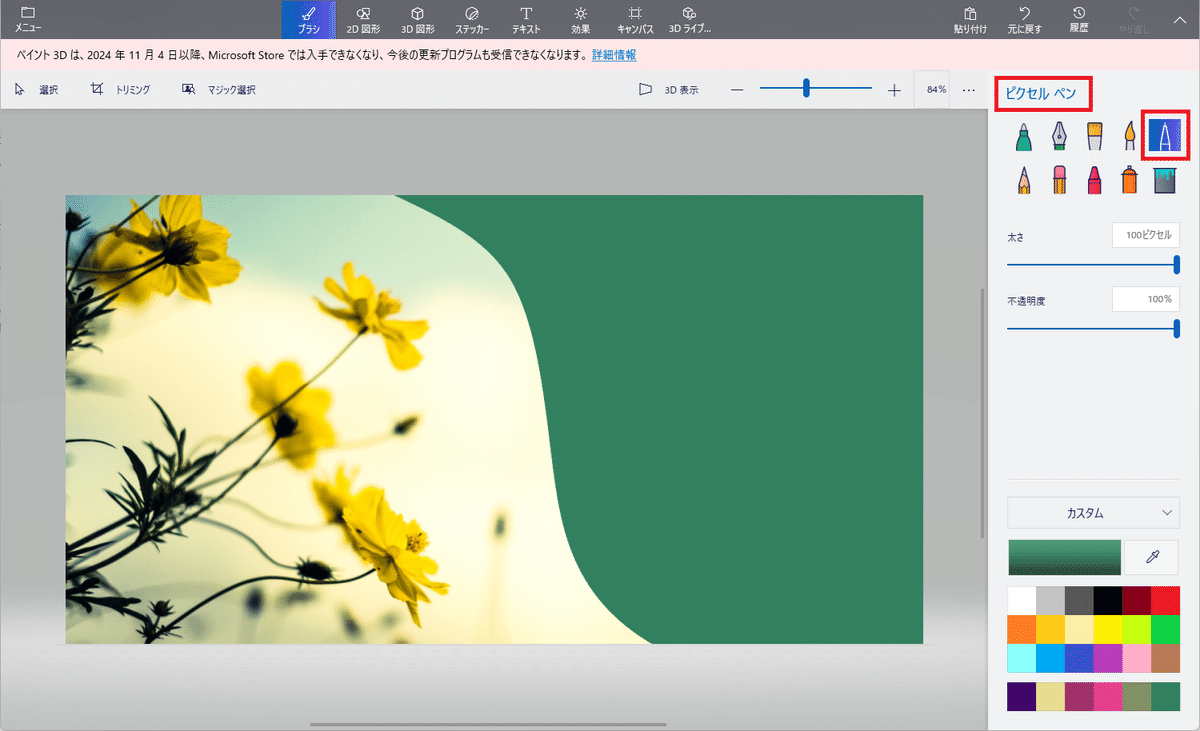
Task: Click the 不透明度 opacity value field
Action: (x=1146, y=299)
